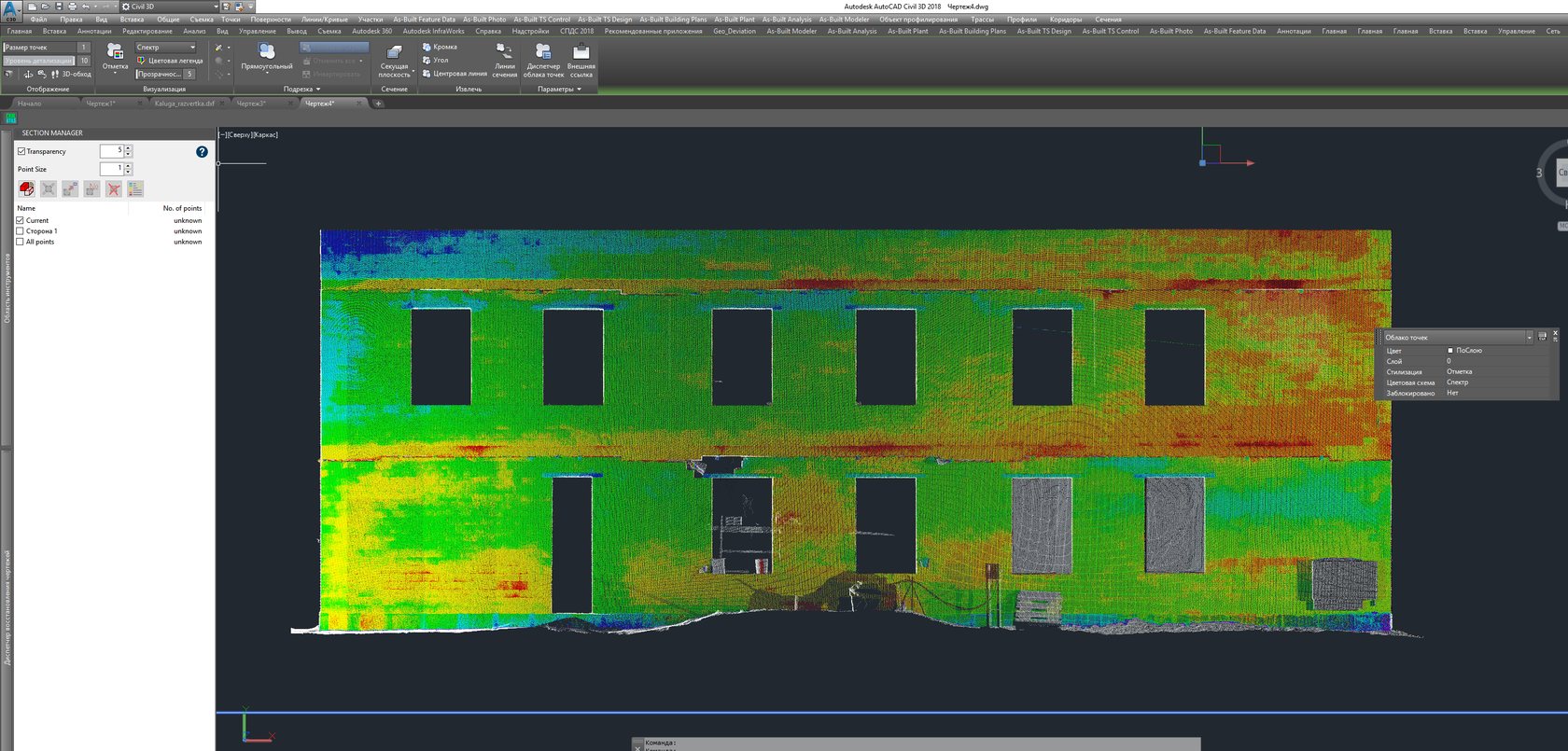Click the Угол extract button
Screen dimensions: 1568x751
pyautogui.click(x=436, y=60)
